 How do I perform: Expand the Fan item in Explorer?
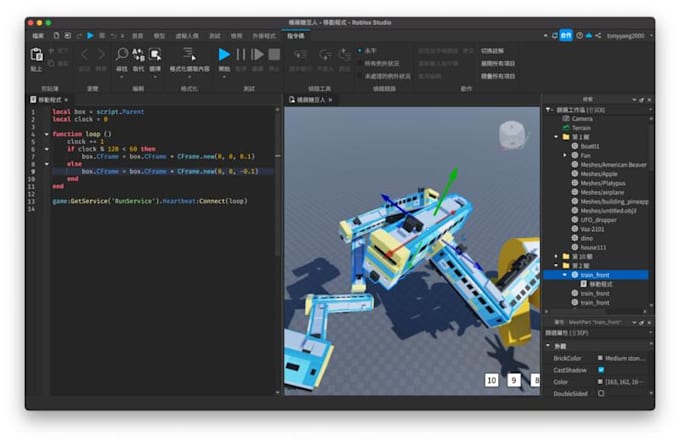click(565, 155)
